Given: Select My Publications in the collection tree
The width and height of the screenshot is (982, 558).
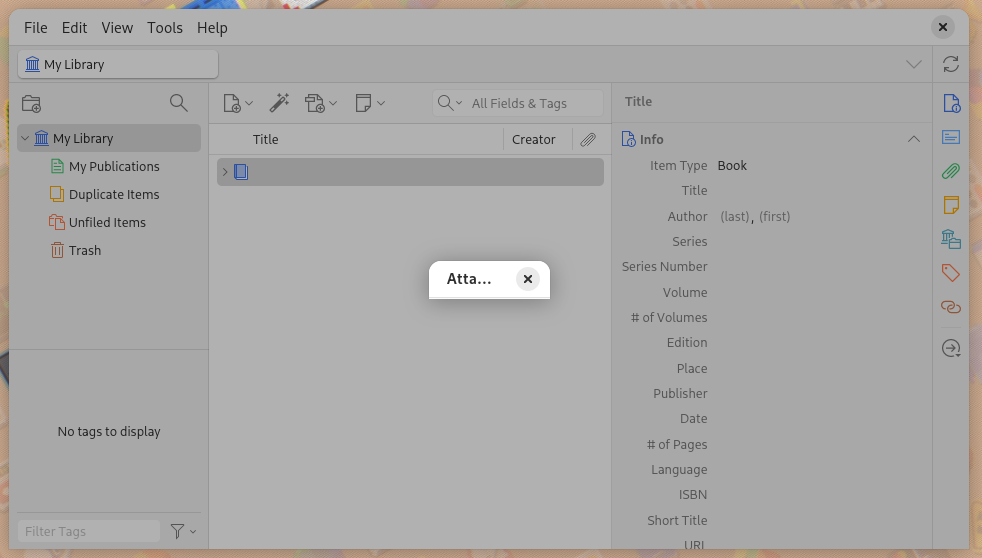Looking at the screenshot, I should coord(114,167).
